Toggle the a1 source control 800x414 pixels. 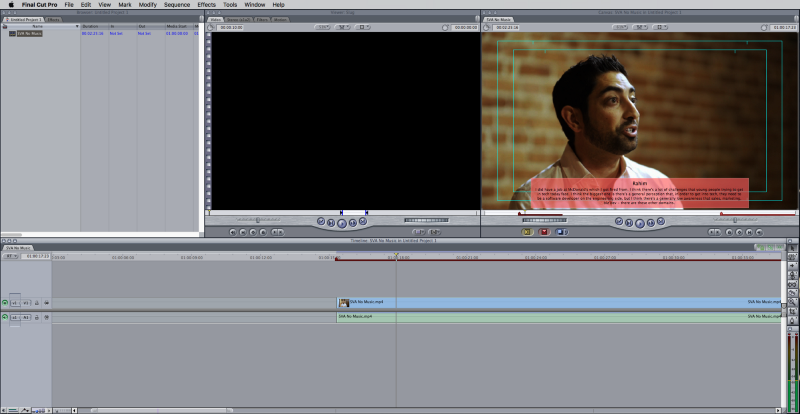(x=14, y=317)
